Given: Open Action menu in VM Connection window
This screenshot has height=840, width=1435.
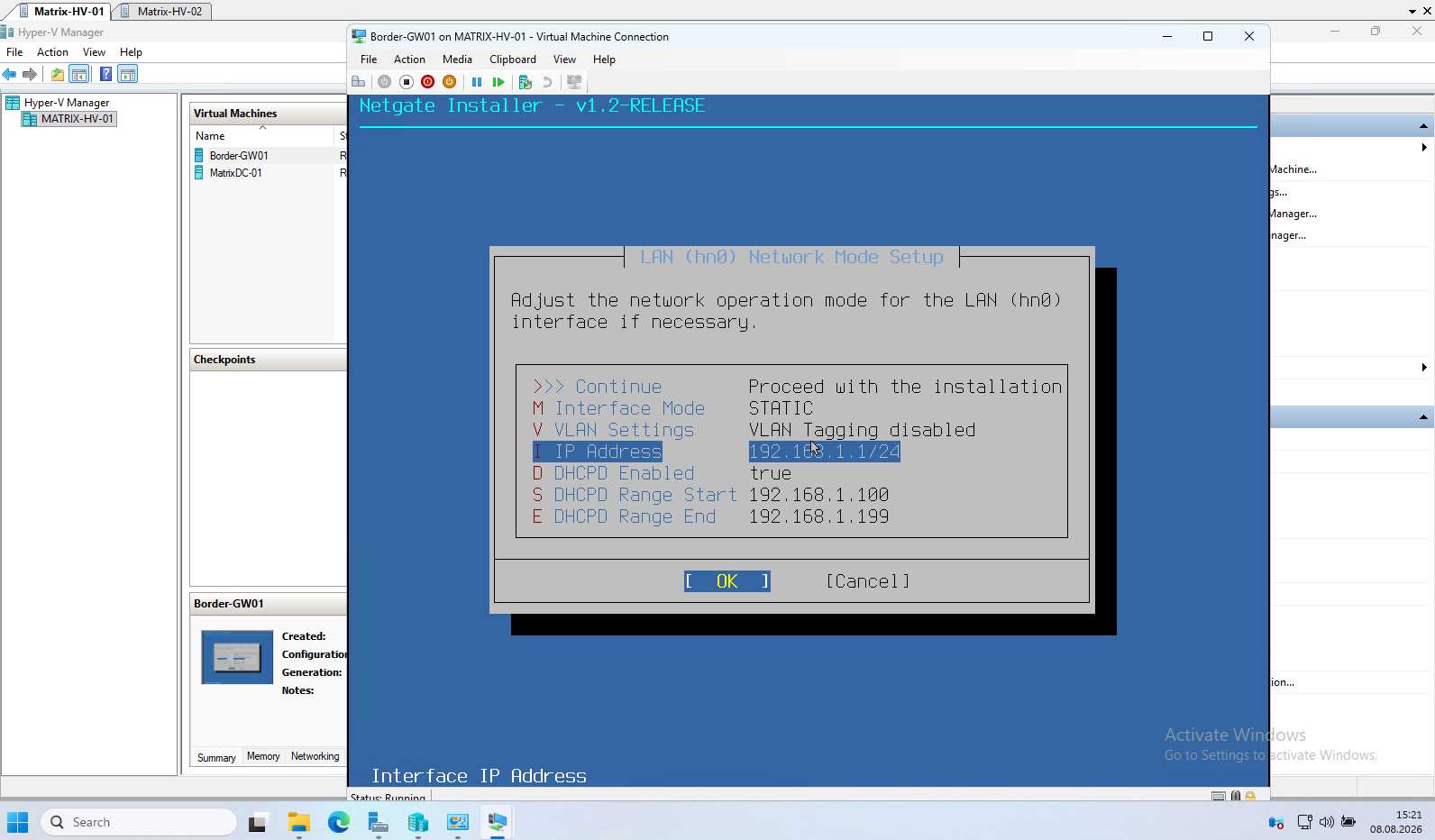Looking at the screenshot, I should pos(409,59).
